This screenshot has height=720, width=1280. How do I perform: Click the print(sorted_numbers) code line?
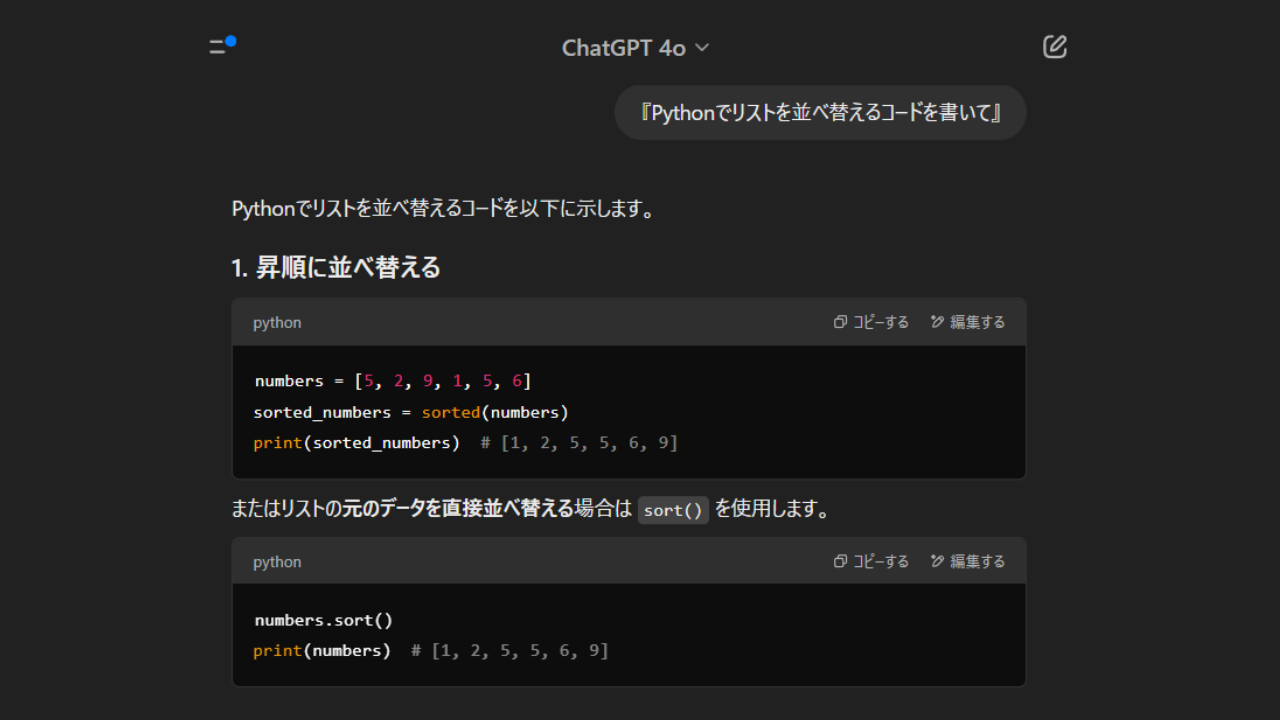click(357, 442)
